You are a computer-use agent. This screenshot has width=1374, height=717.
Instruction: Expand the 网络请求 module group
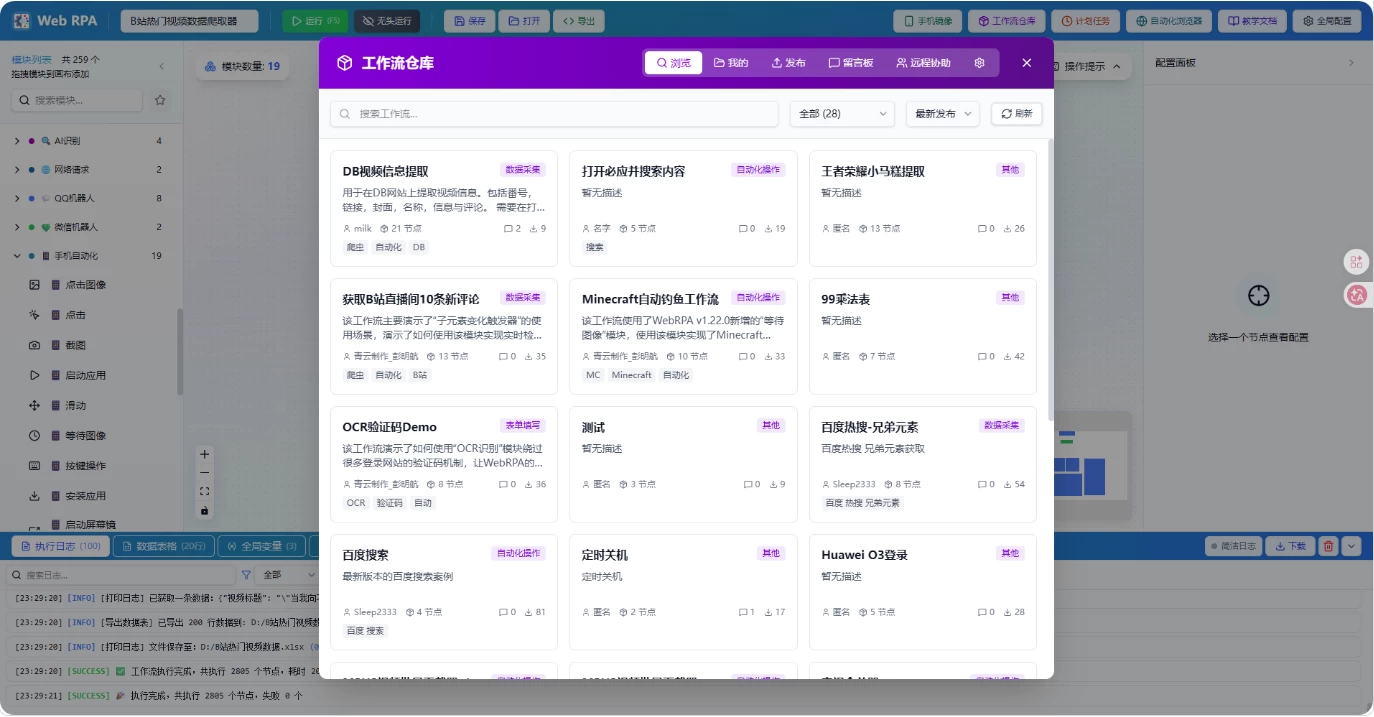(x=88, y=170)
